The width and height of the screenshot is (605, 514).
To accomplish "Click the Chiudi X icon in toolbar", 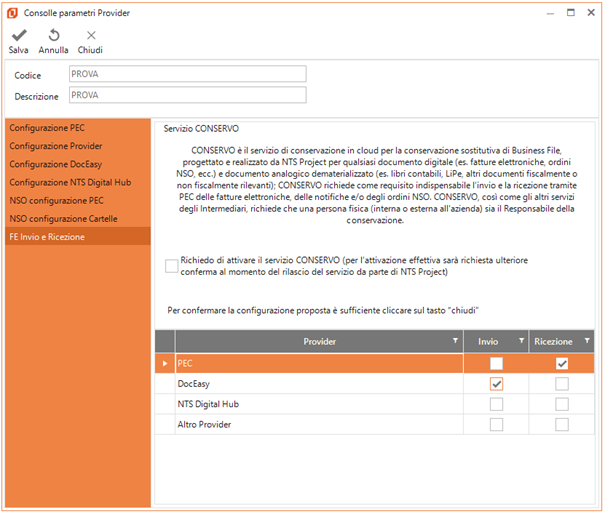I will (x=91, y=36).
